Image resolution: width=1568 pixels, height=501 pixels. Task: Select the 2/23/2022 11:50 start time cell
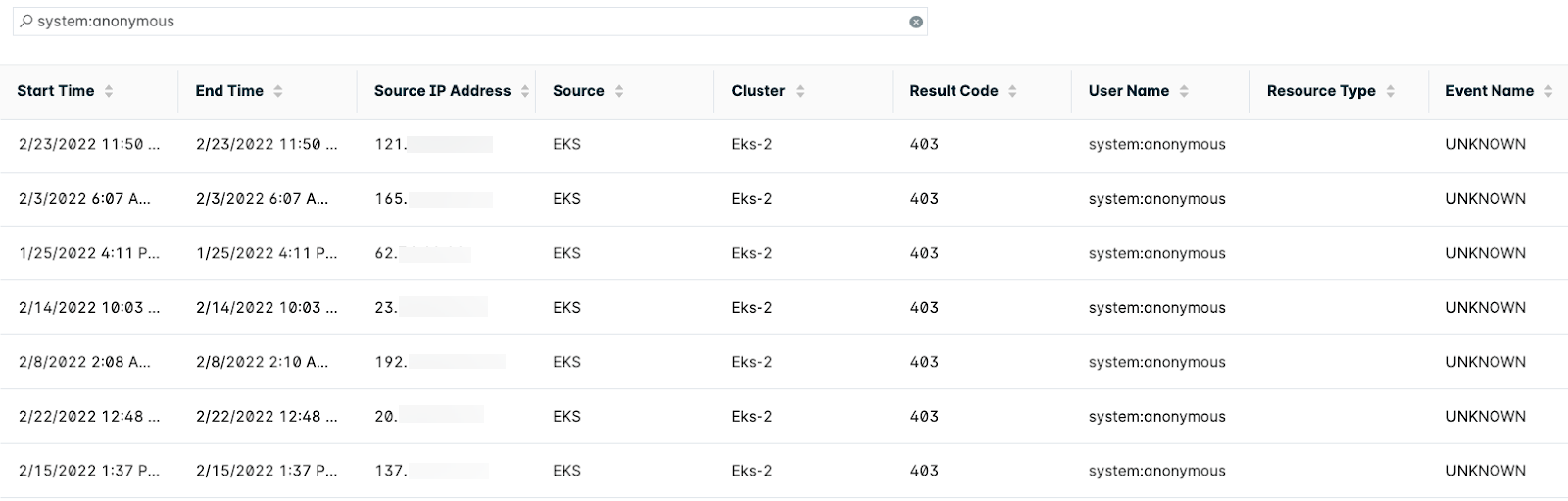click(89, 145)
